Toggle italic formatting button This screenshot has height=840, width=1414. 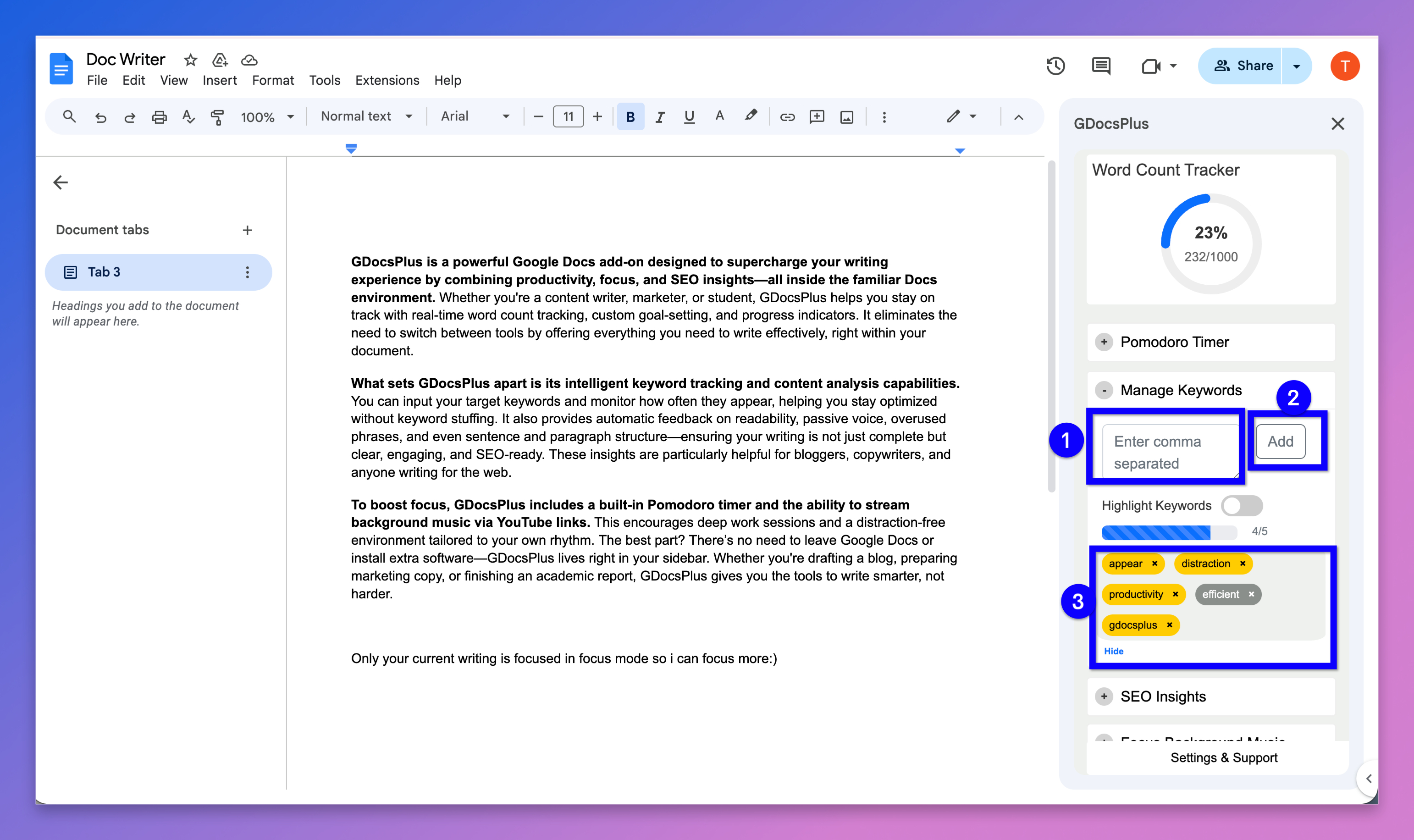(x=660, y=117)
